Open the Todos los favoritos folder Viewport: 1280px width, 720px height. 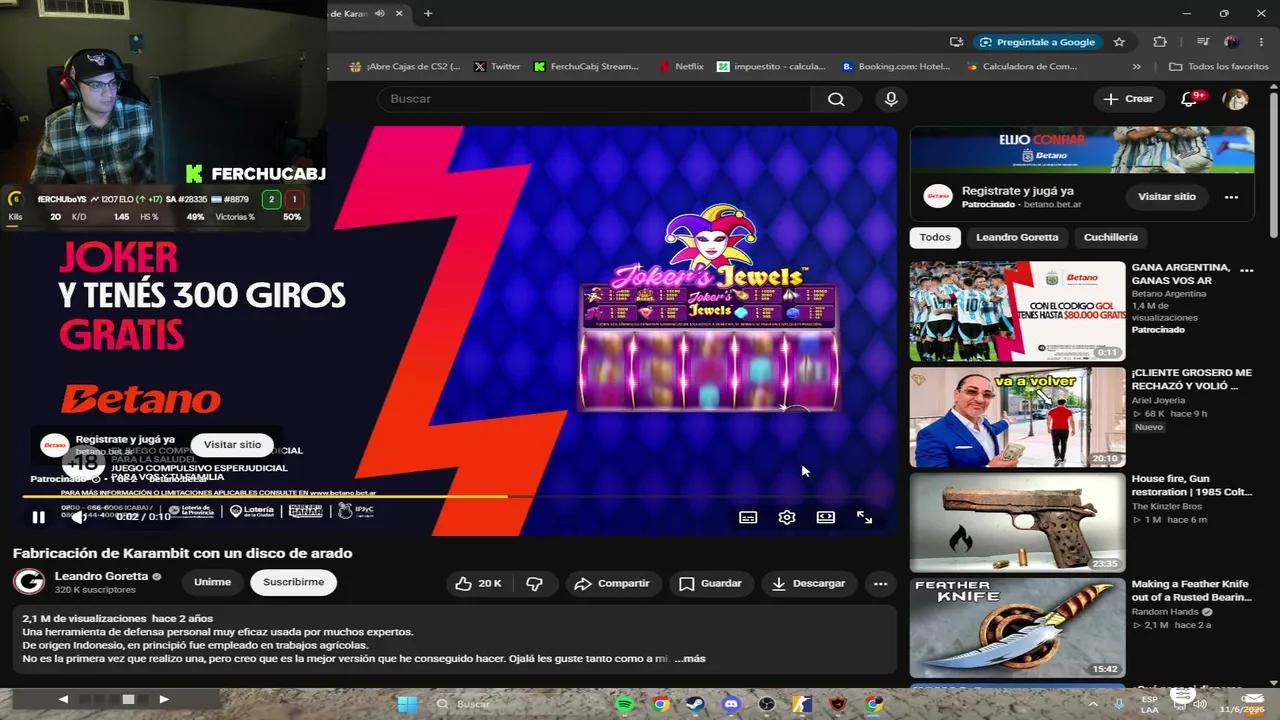click(x=1218, y=67)
